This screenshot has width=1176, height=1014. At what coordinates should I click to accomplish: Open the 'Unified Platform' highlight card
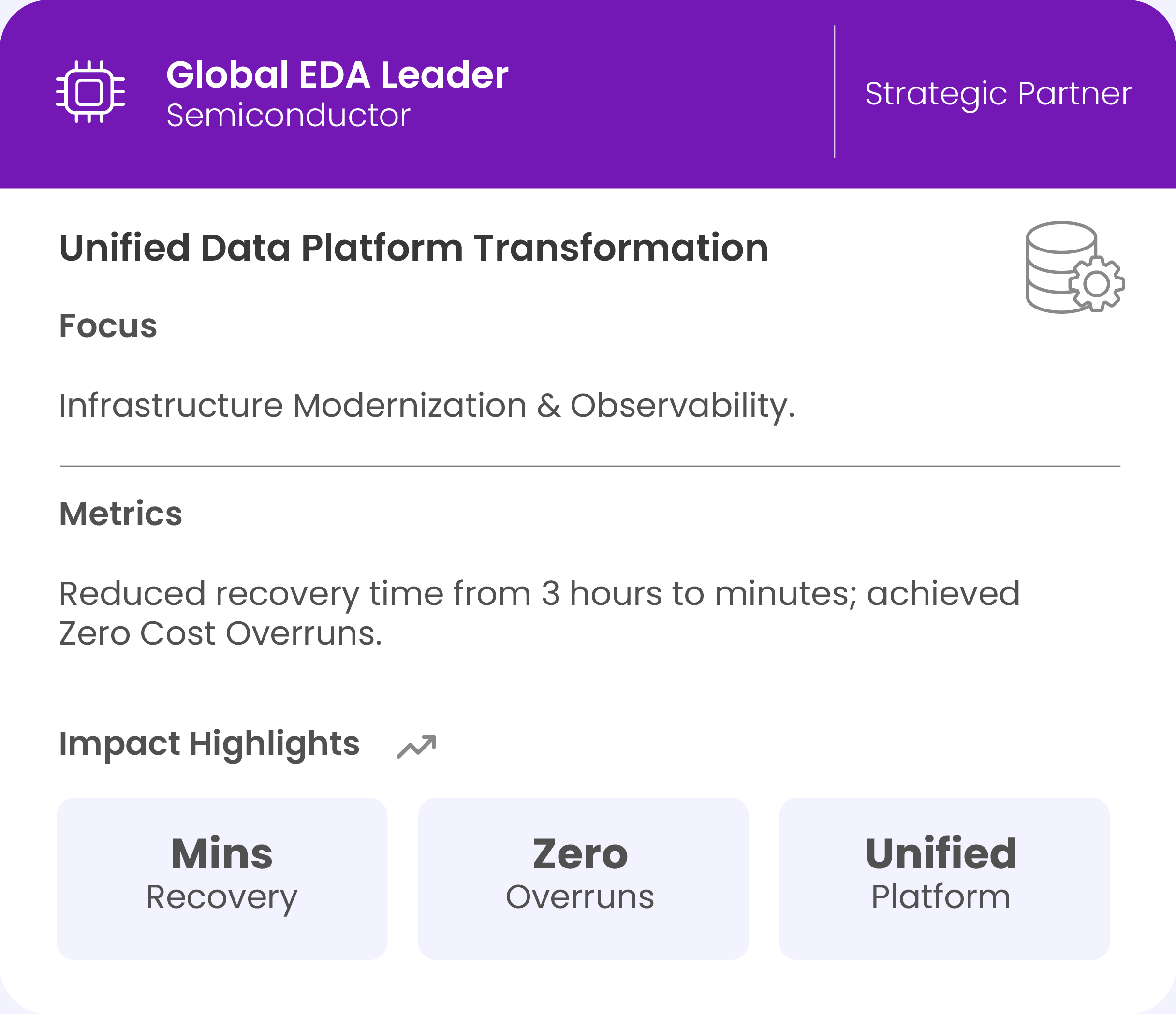(x=944, y=879)
